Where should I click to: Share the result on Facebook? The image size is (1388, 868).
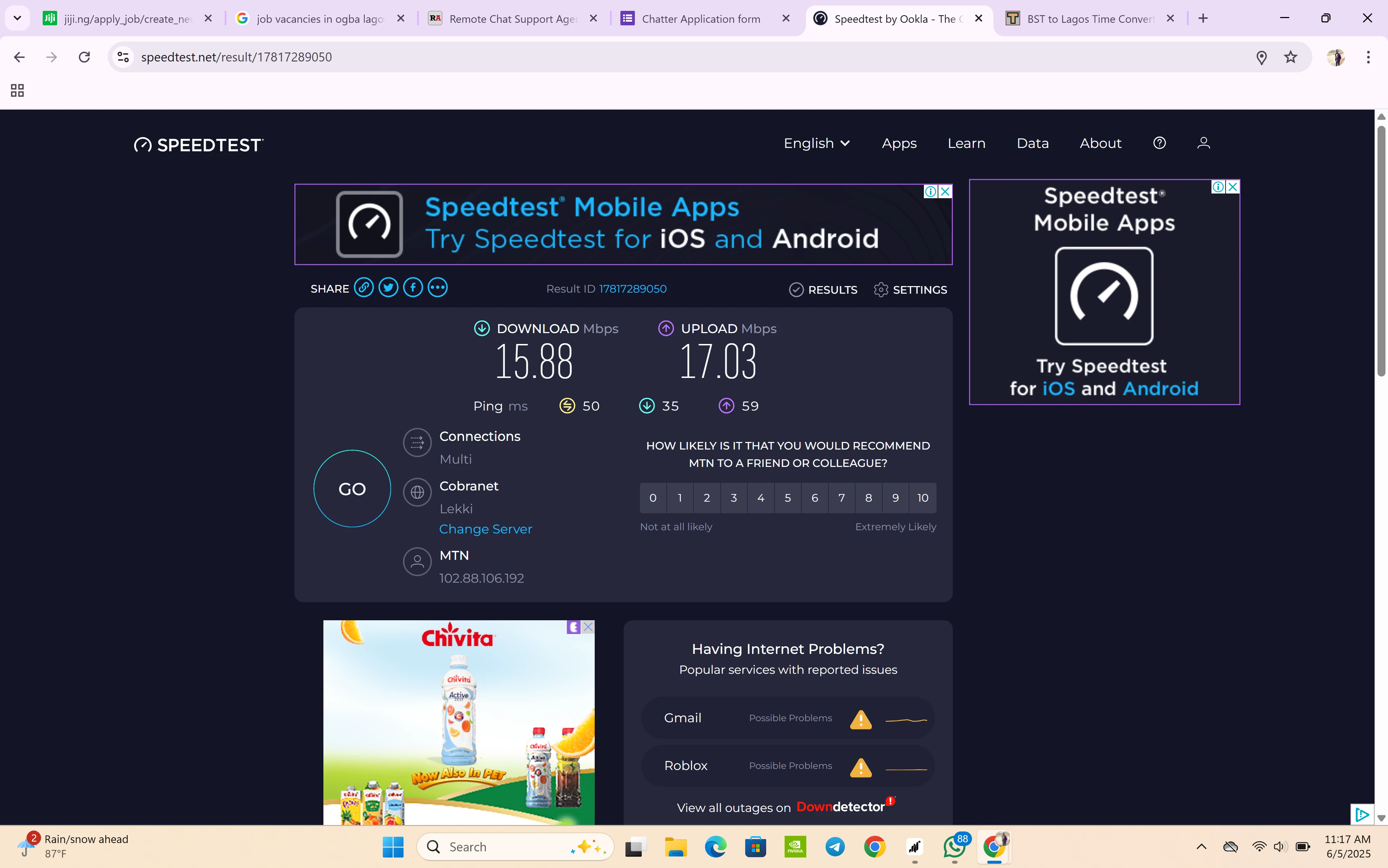(x=413, y=288)
